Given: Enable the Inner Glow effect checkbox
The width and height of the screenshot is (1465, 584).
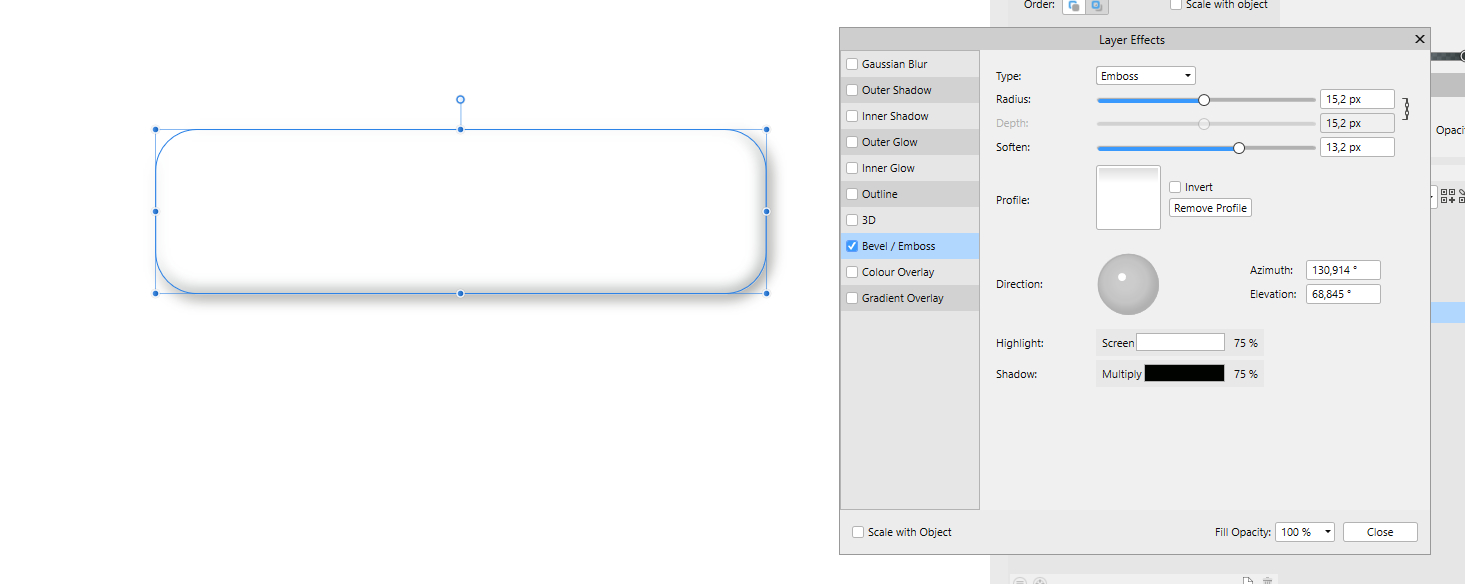Looking at the screenshot, I should pos(852,168).
